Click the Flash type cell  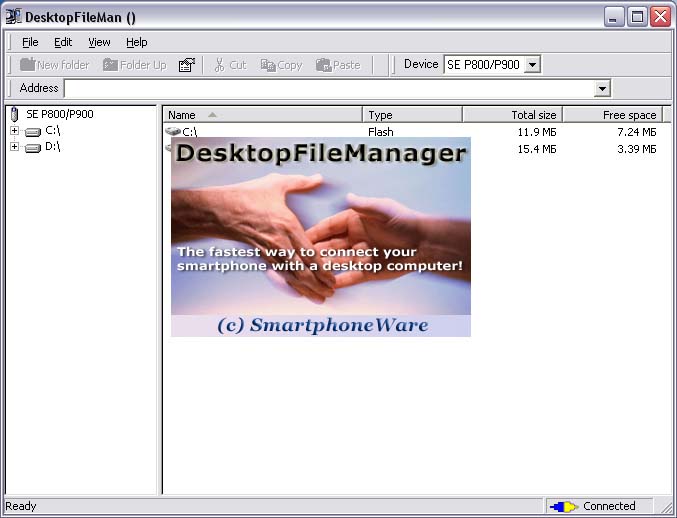(x=380, y=132)
